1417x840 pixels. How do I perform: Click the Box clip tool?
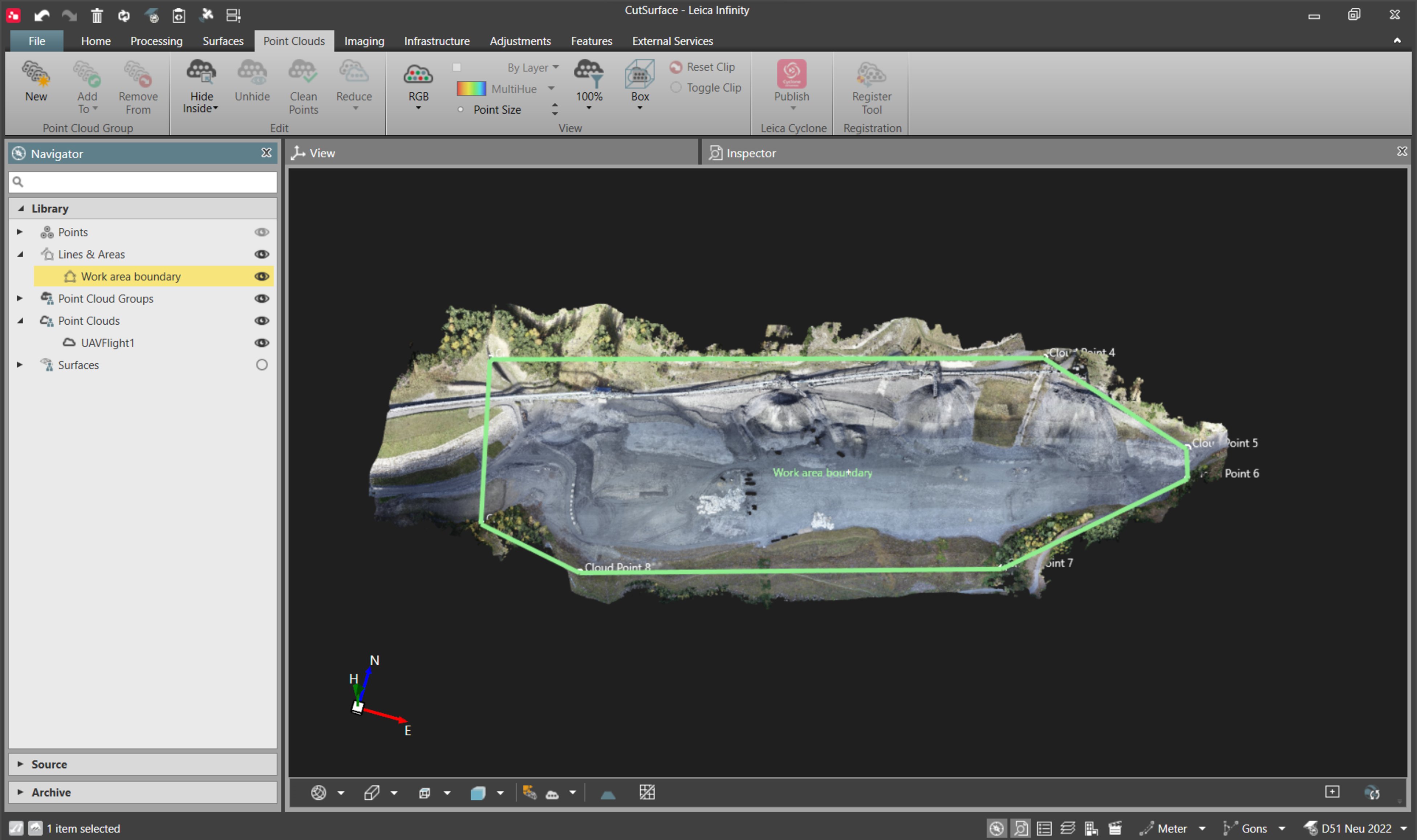tap(640, 85)
